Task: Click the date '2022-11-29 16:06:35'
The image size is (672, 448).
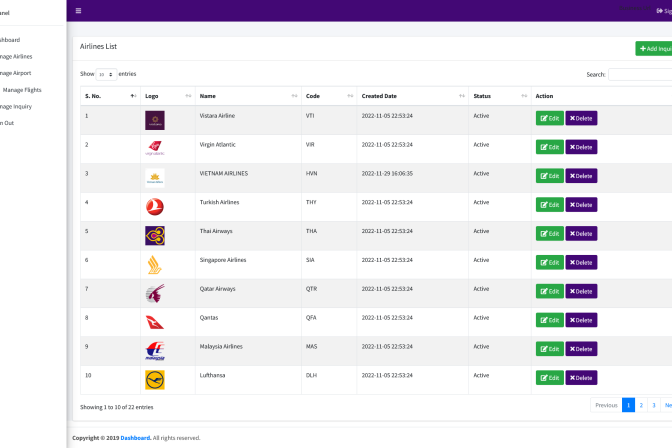Action: (387, 174)
